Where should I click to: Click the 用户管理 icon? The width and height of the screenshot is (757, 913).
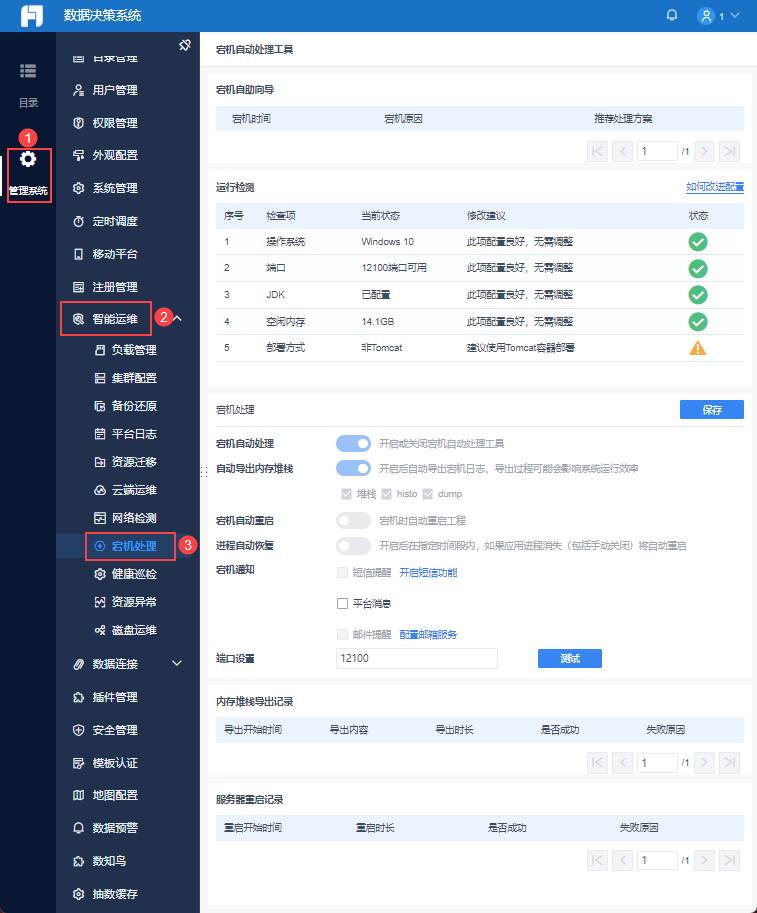(79, 90)
